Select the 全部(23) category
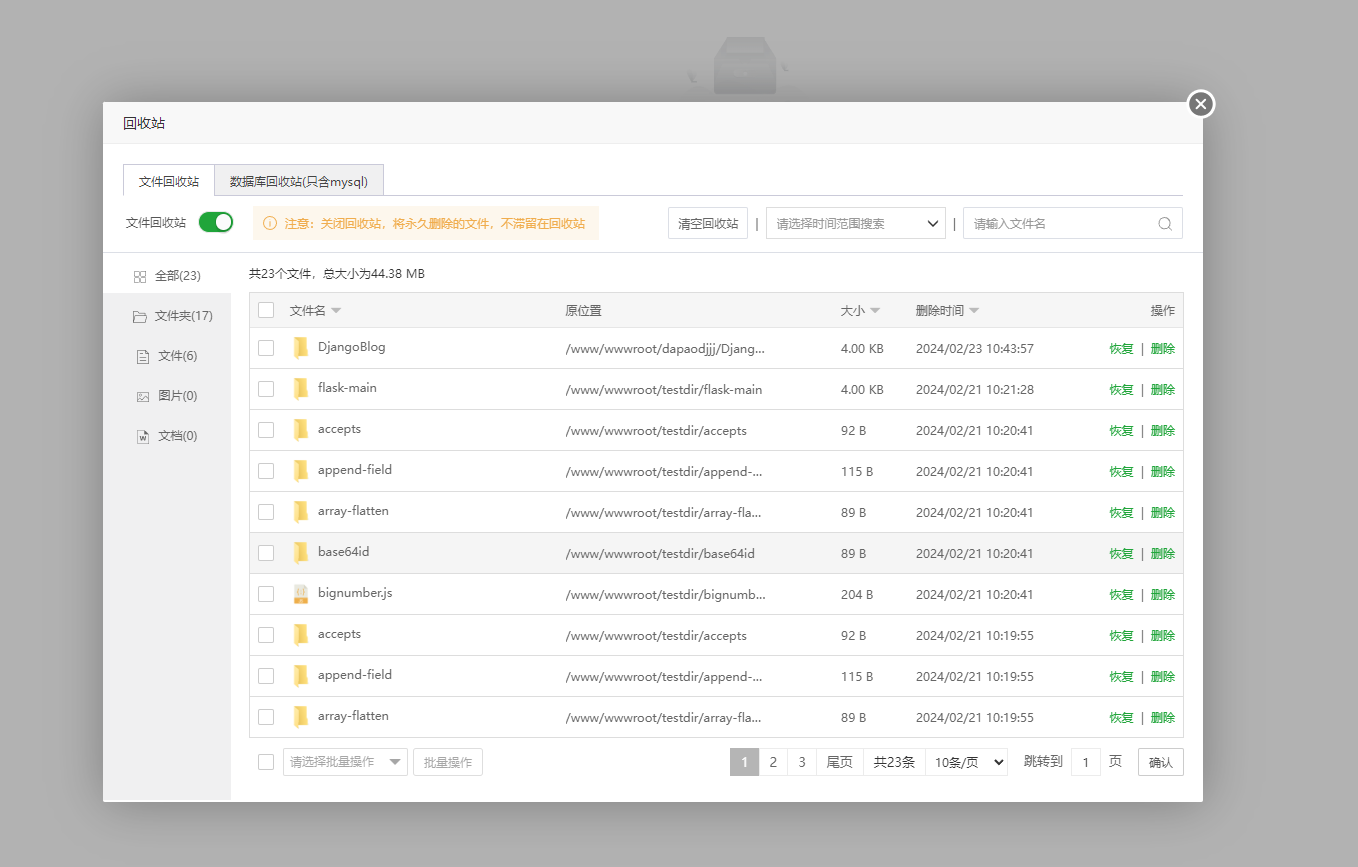This screenshot has width=1358, height=867. (167, 276)
